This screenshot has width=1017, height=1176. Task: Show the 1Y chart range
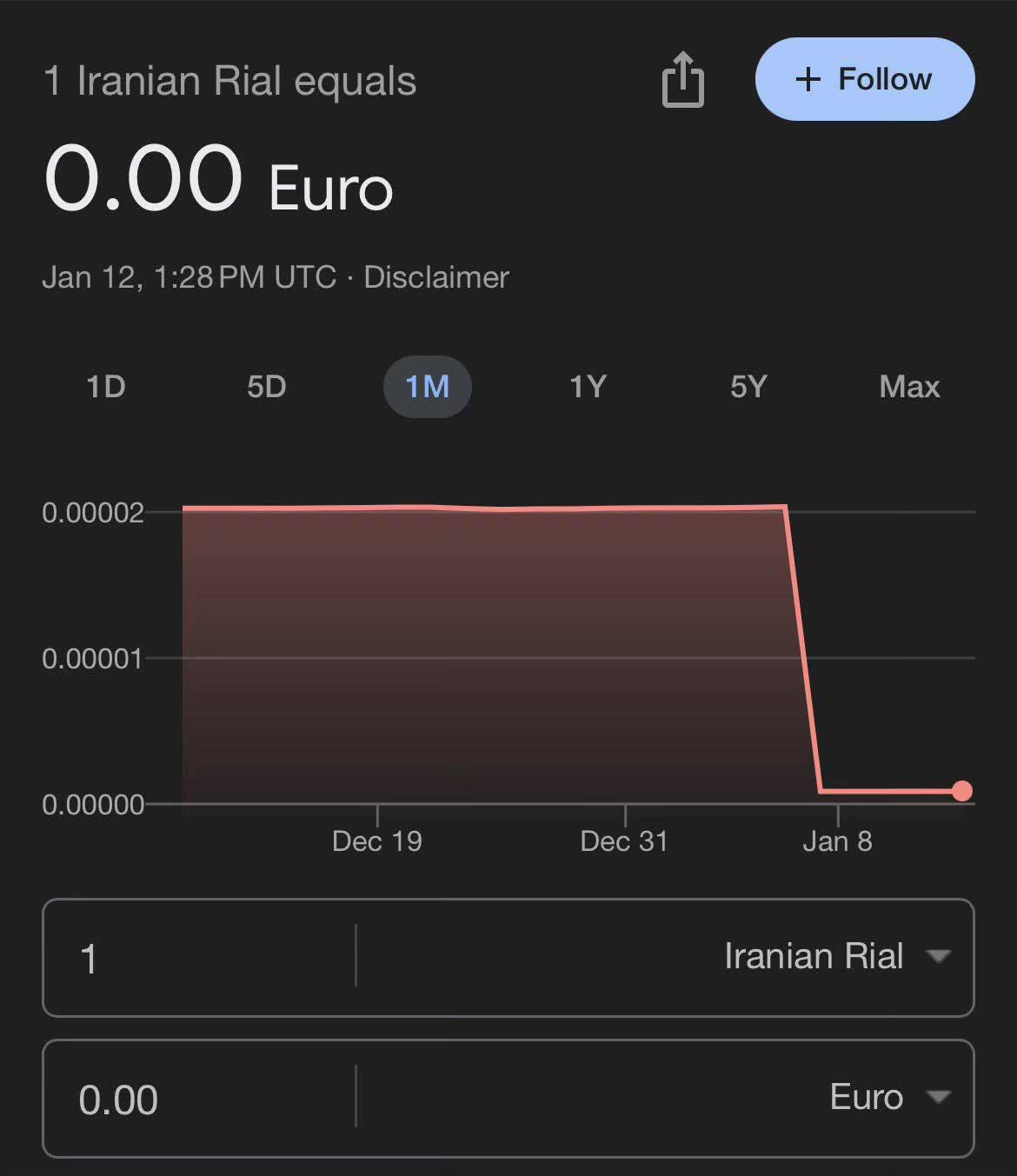588,386
